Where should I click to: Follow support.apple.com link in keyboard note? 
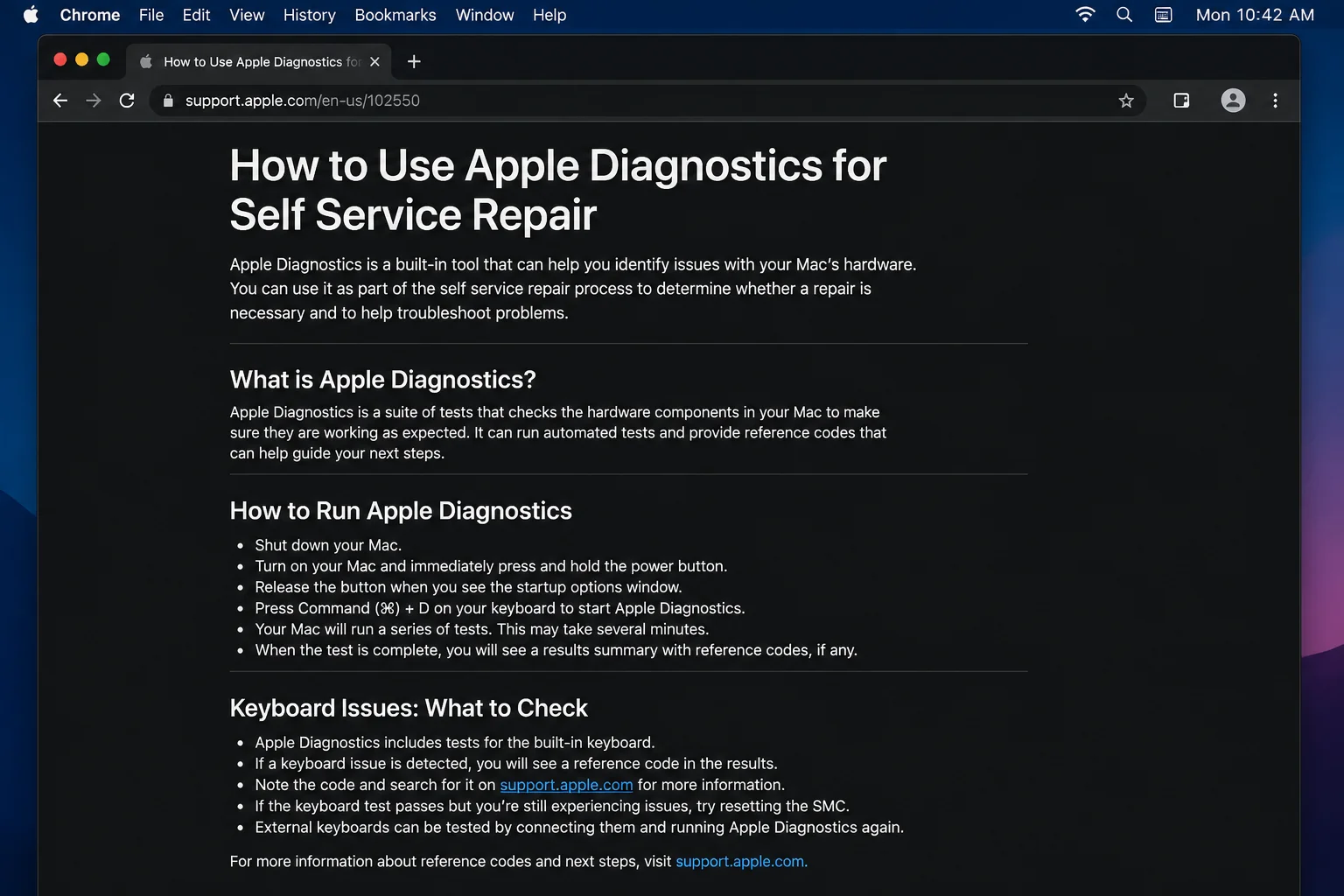566,785
